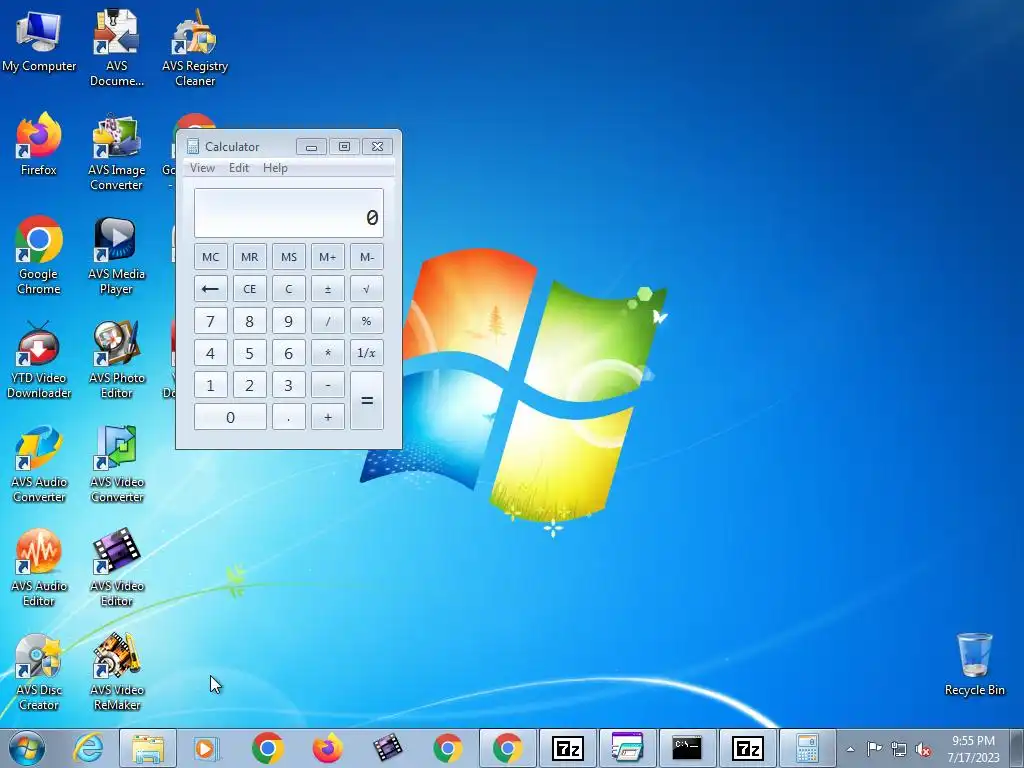Open the network tray icon

899,749
